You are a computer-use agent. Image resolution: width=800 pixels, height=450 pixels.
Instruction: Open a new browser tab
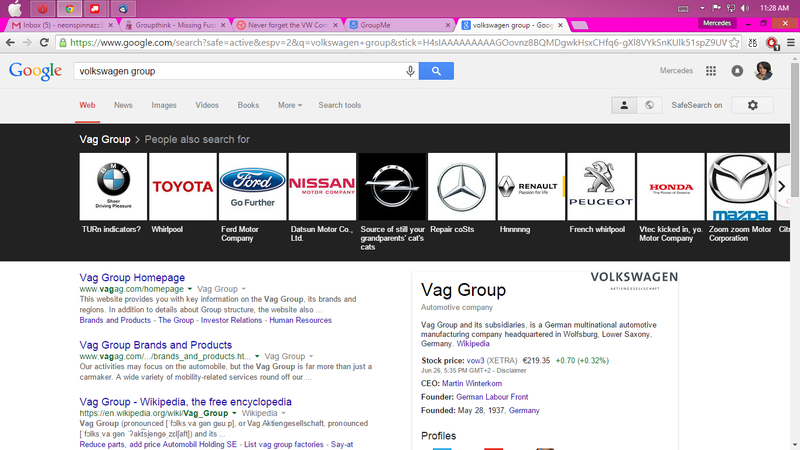click(x=579, y=25)
